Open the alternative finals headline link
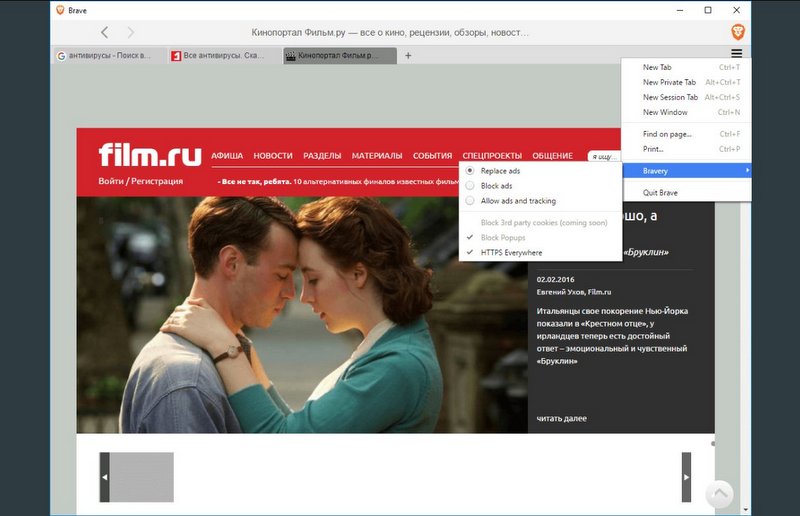This screenshot has height=516, width=800. (338, 182)
